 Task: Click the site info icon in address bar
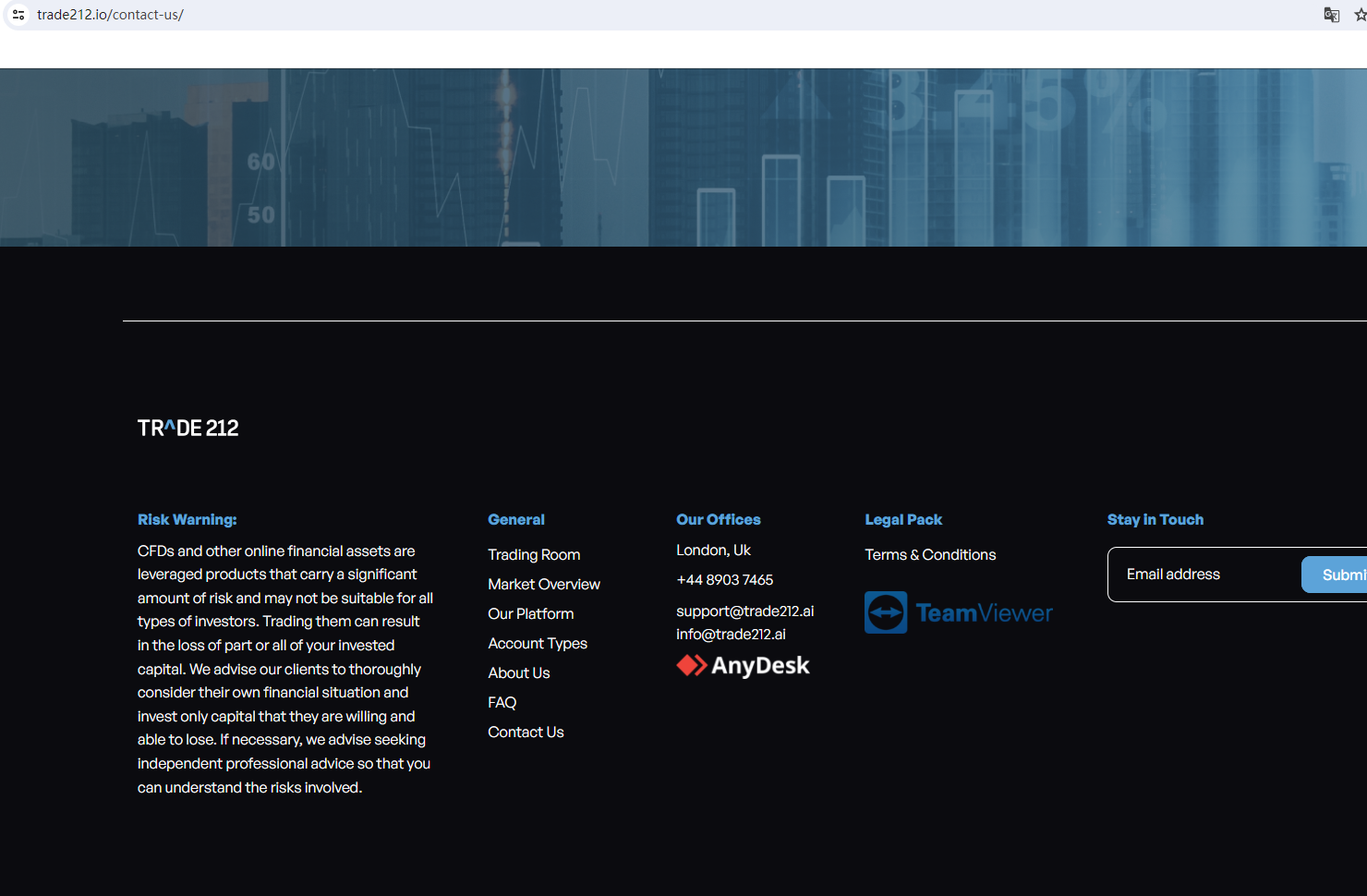pyautogui.click(x=18, y=15)
